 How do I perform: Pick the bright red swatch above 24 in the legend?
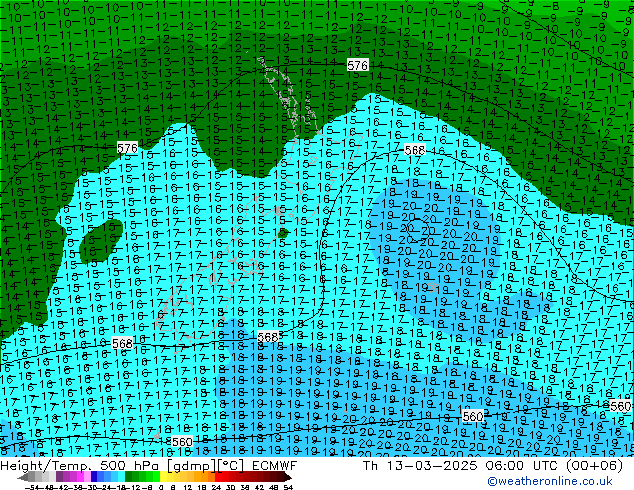[x=218, y=476]
